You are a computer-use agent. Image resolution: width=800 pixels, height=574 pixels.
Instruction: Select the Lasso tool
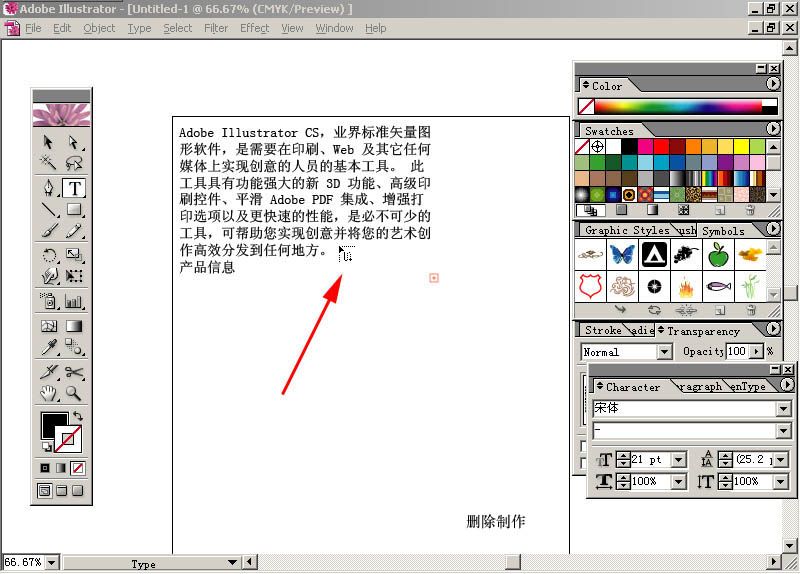click(74, 162)
